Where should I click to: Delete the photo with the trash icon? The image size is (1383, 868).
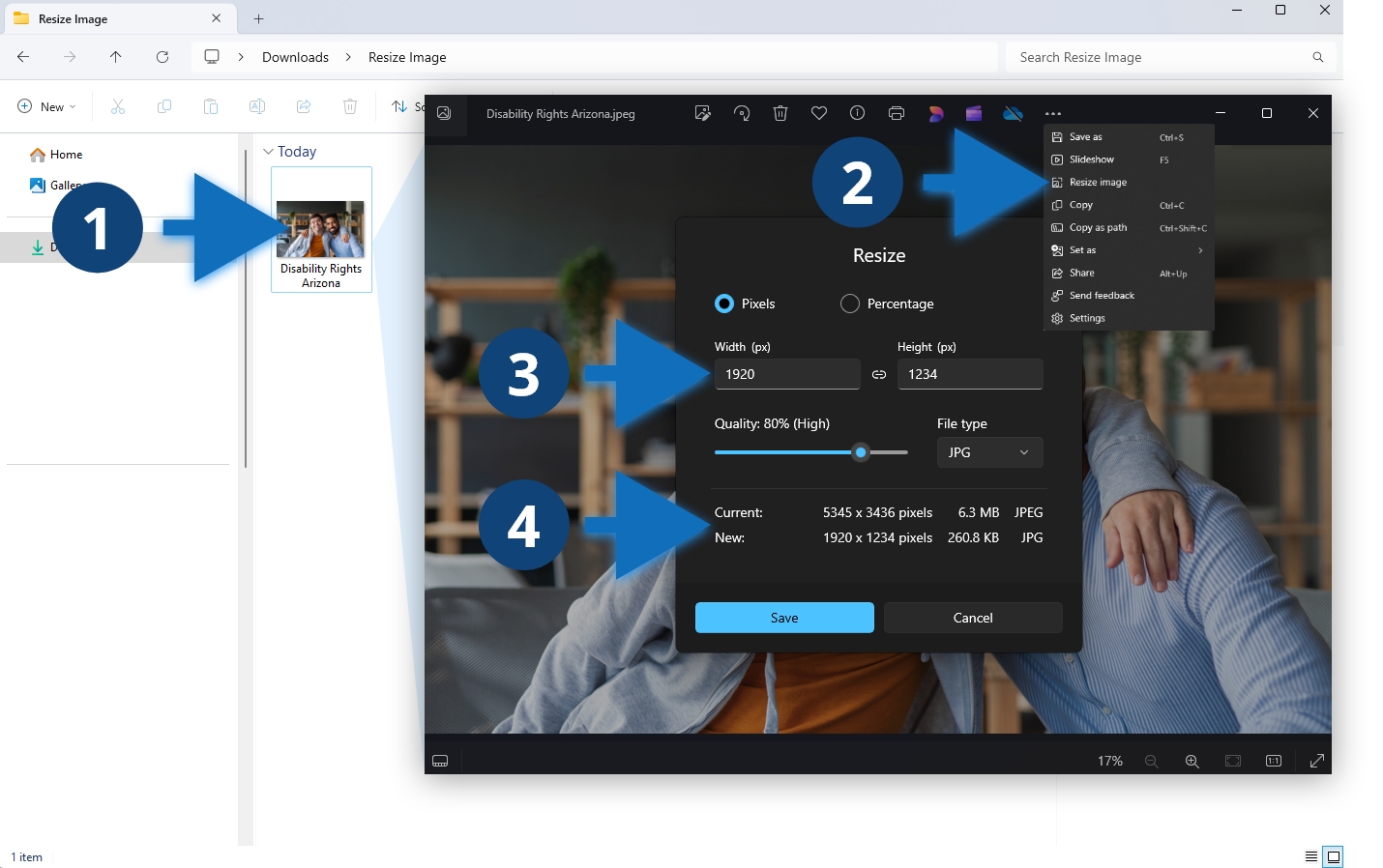tap(780, 114)
